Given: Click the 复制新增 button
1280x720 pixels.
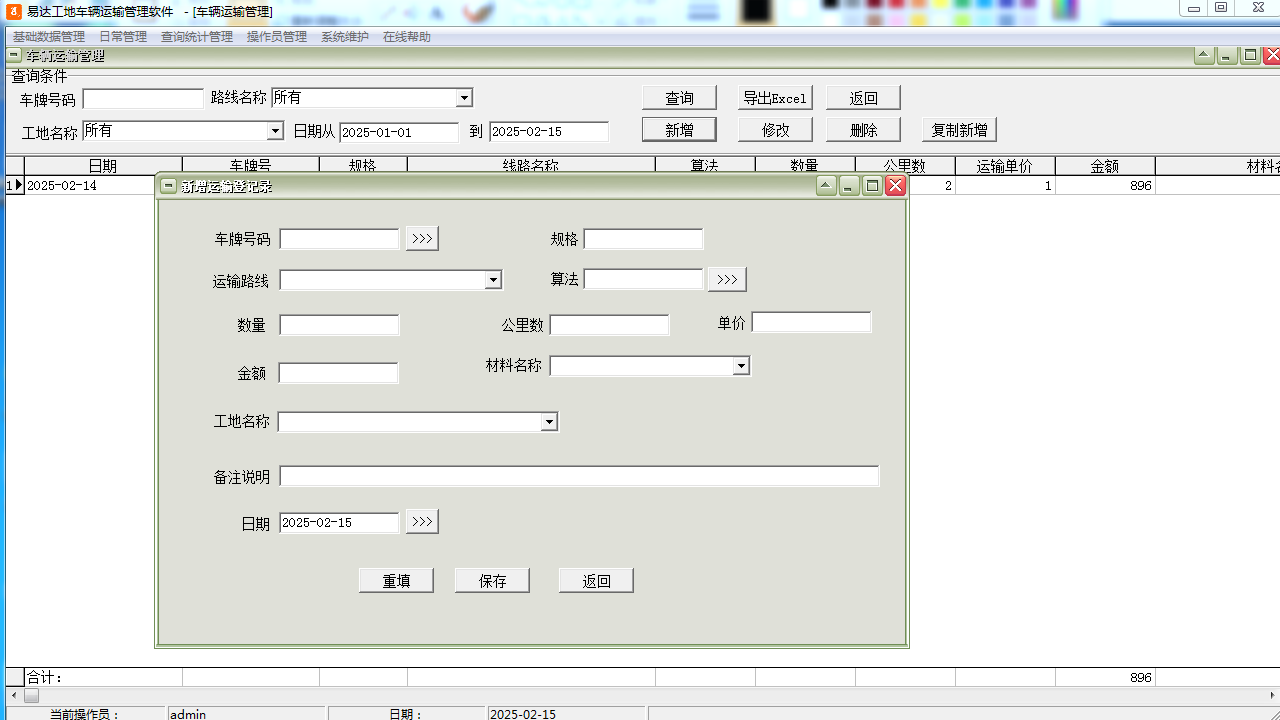Looking at the screenshot, I should 959,130.
